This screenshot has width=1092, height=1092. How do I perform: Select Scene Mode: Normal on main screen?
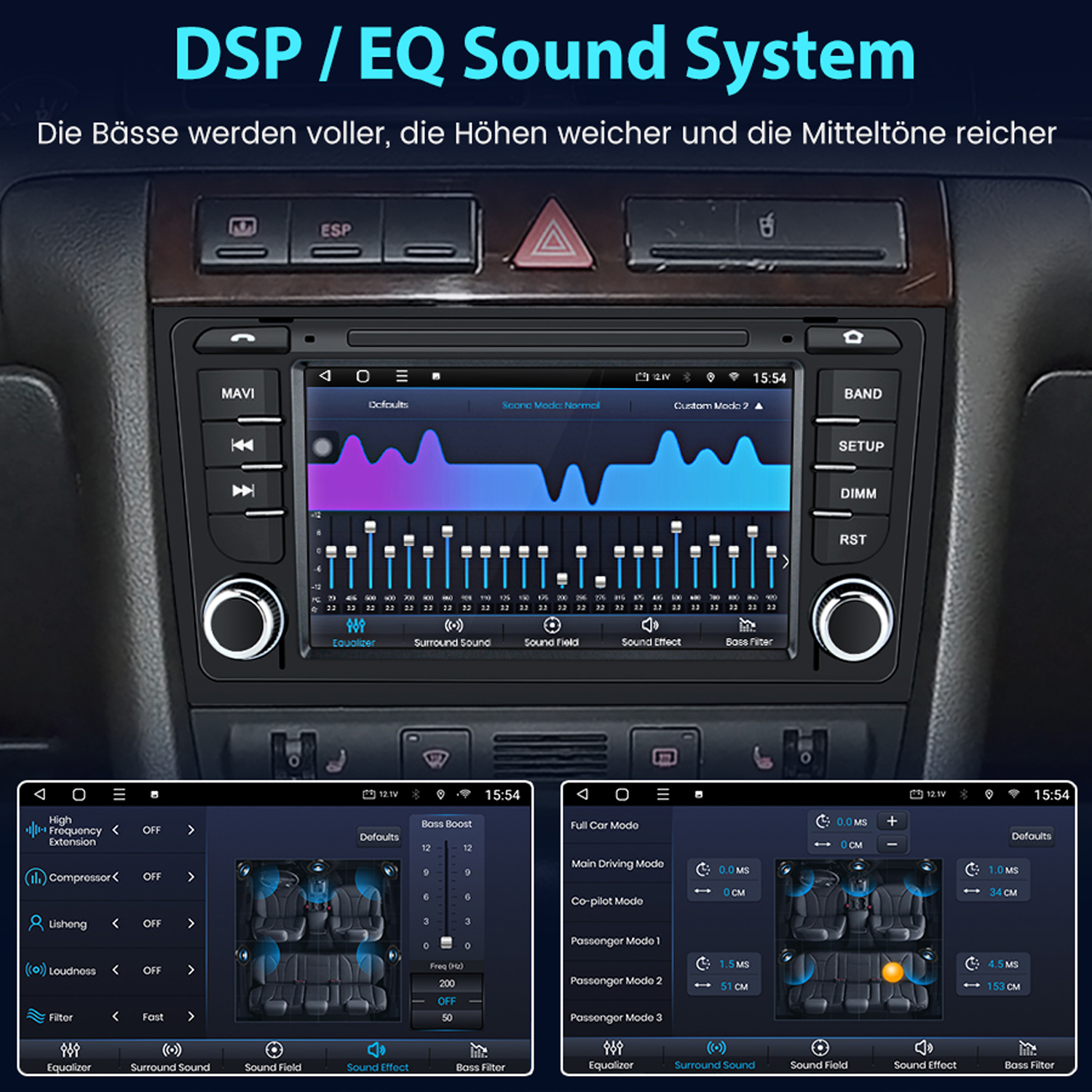tap(551, 405)
